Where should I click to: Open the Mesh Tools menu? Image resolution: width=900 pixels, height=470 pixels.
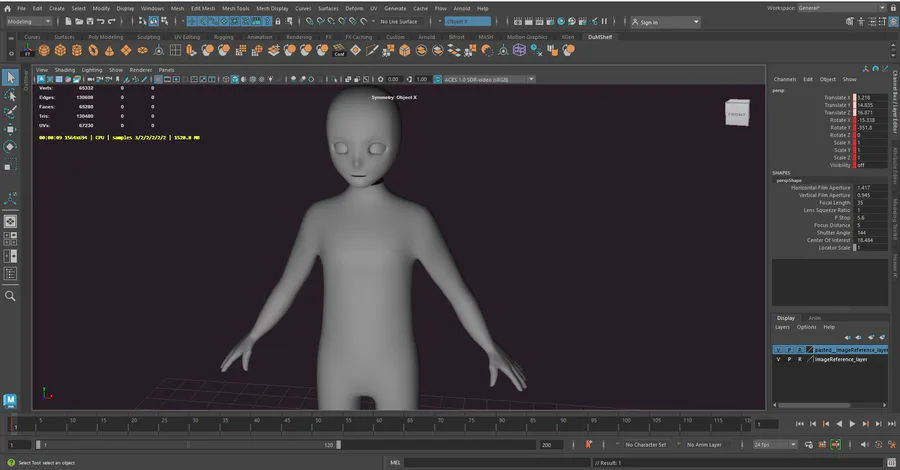235,8
